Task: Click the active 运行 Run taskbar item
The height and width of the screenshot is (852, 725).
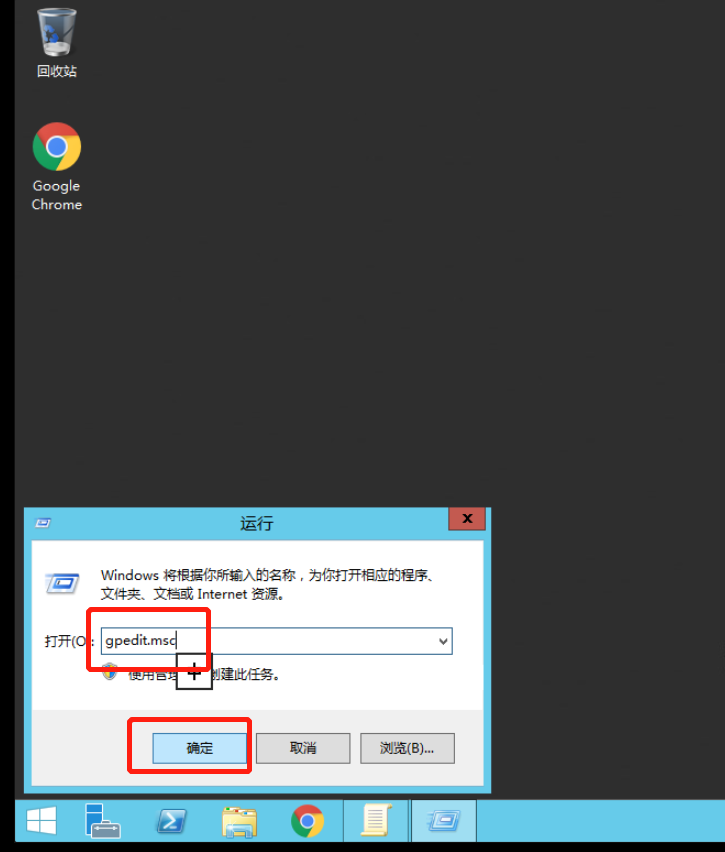Action: (444, 820)
